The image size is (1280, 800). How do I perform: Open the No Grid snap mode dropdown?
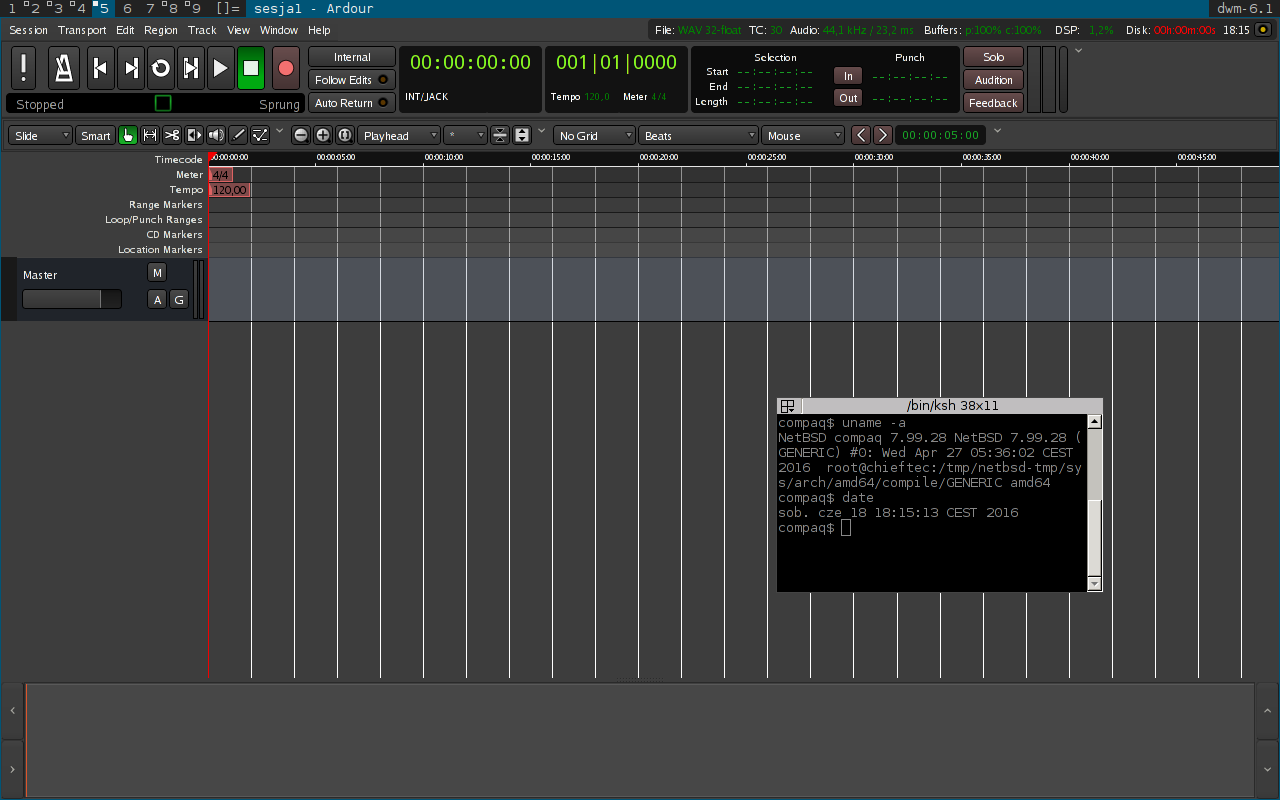click(595, 135)
